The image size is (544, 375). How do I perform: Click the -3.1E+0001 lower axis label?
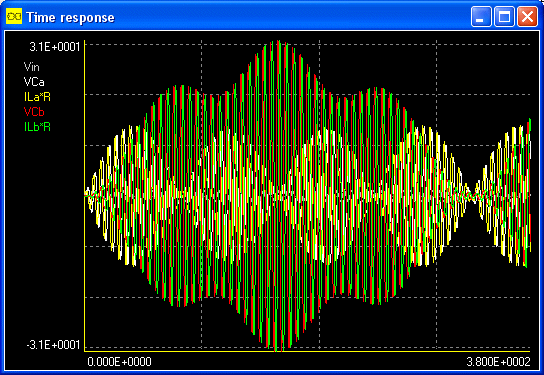point(53,345)
